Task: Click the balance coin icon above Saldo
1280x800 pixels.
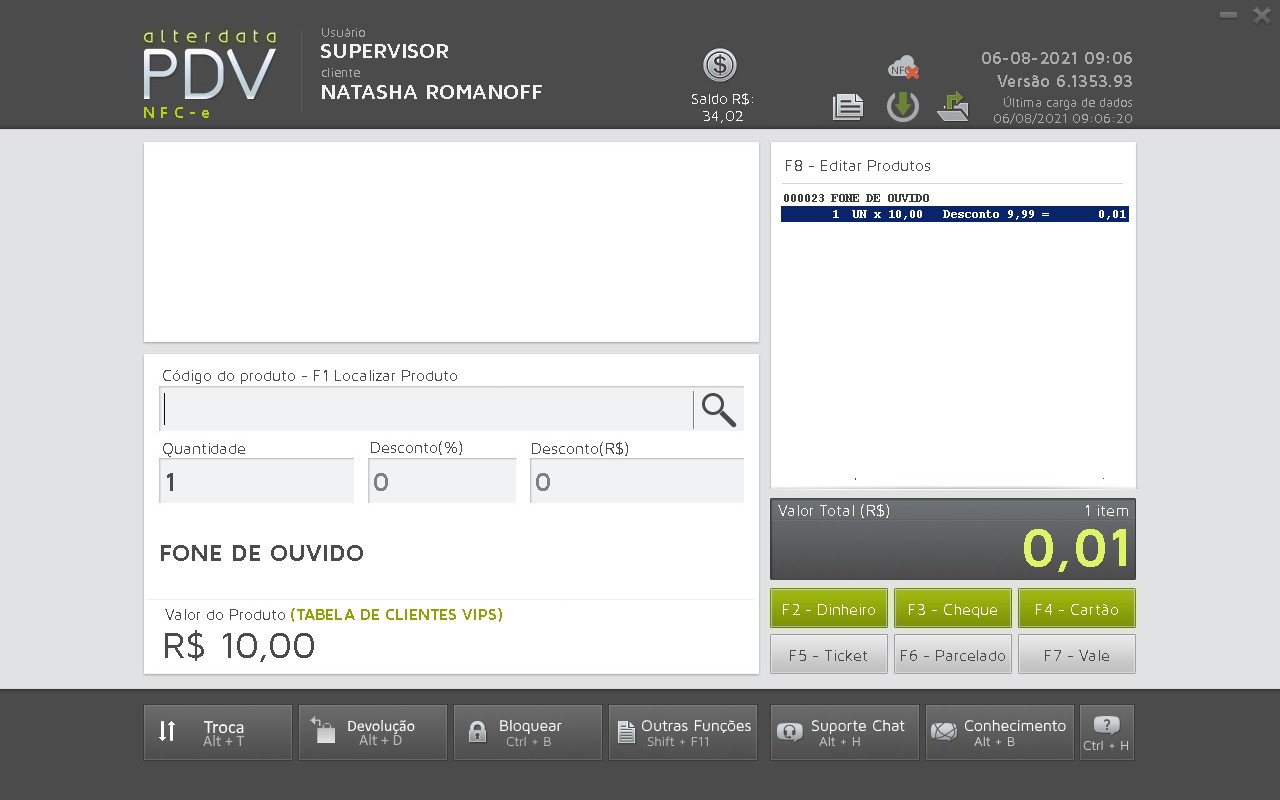Action: (720, 65)
